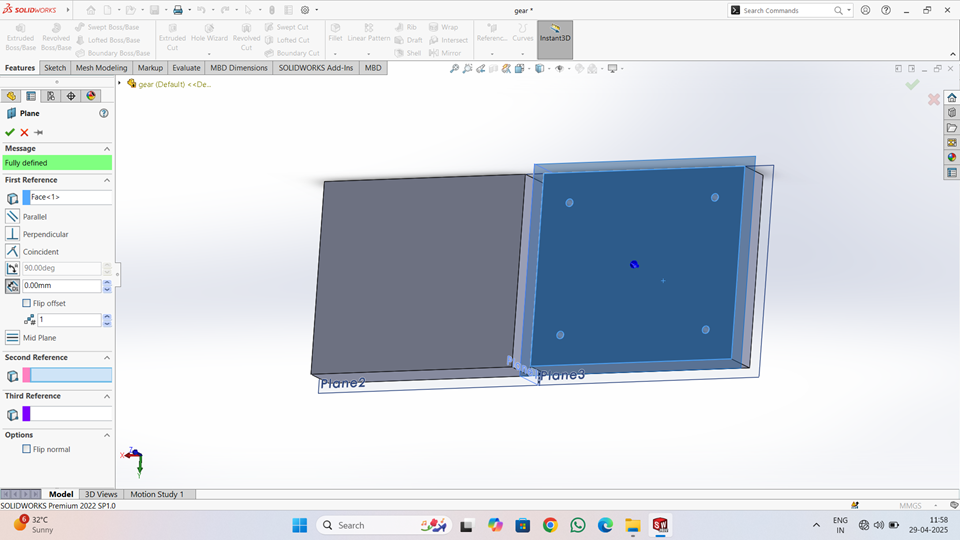Image resolution: width=960 pixels, height=540 pixels.
Task: Open the View Palette pane icon
Action: pyautogui.click(x=951, y=142)
